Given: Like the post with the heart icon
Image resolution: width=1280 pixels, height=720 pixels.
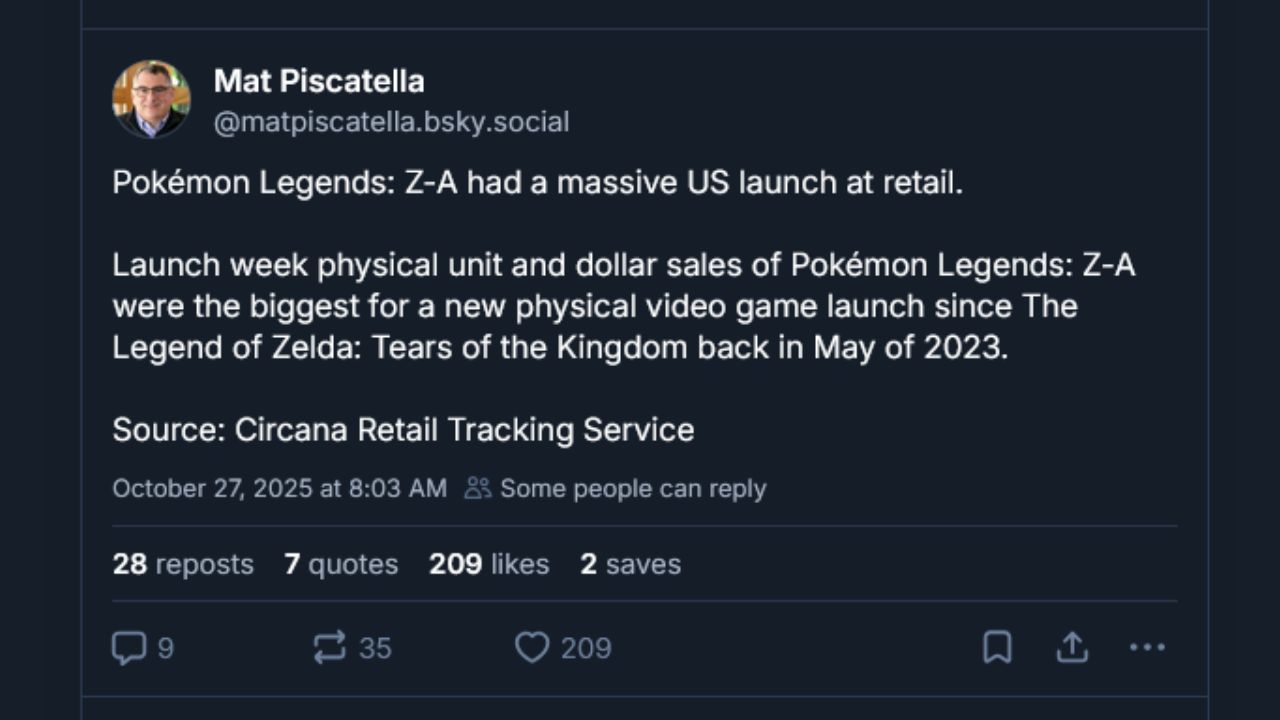Looking at the screenshot, I should (x=531, y=648).
